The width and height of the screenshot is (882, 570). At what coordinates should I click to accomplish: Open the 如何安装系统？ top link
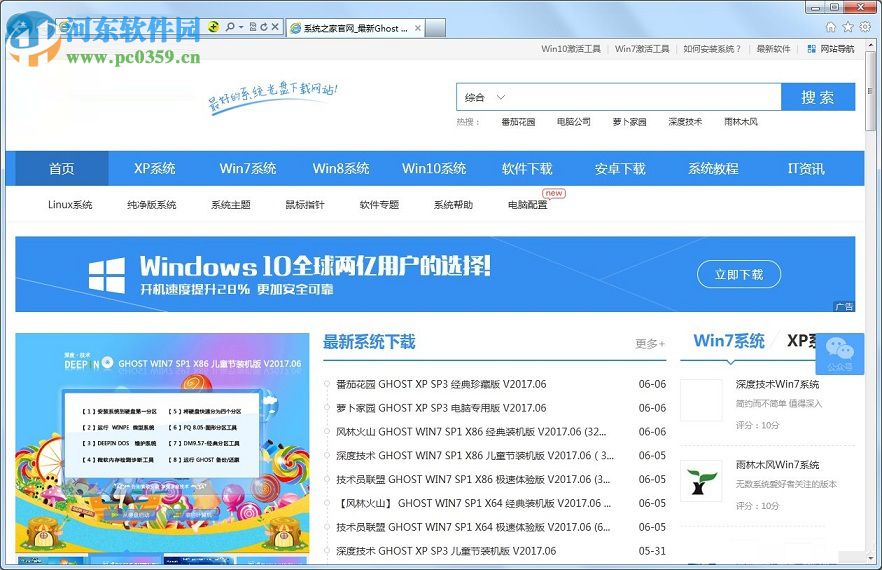pyautogui.click(x=712, y=49)
